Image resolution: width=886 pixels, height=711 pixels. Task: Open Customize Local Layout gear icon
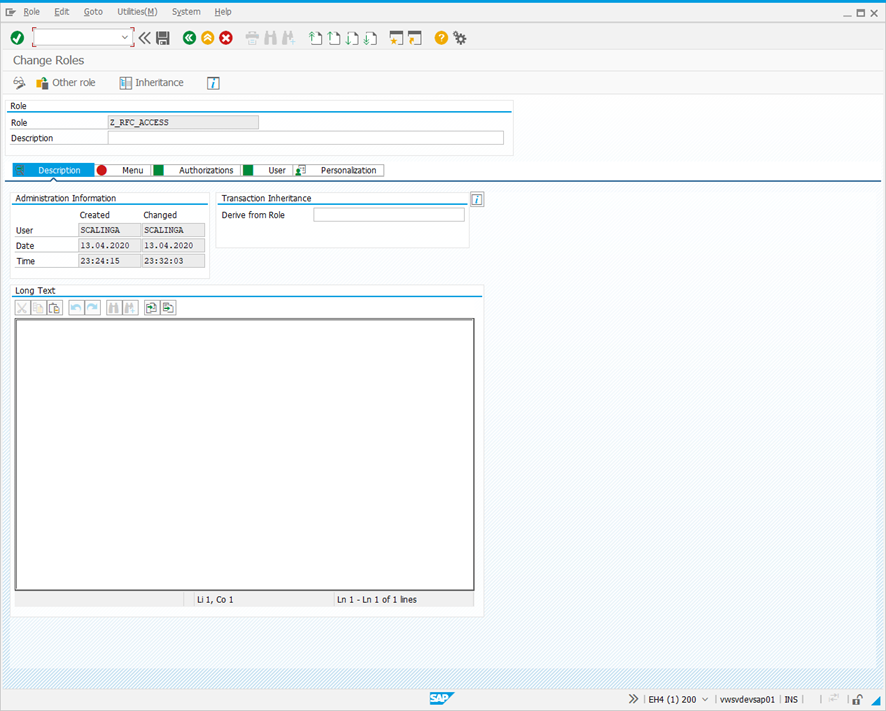(460, 38)
